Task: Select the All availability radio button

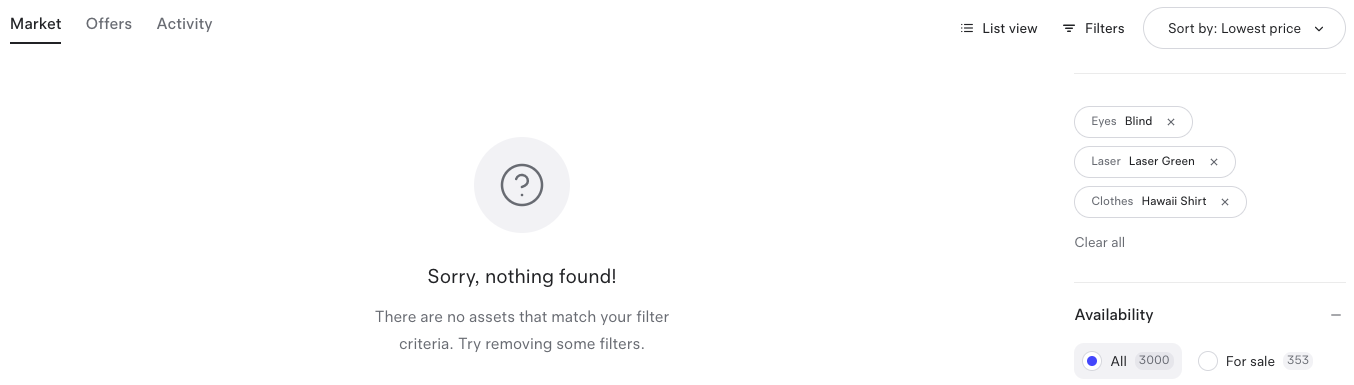Action: pos(1092,361)
